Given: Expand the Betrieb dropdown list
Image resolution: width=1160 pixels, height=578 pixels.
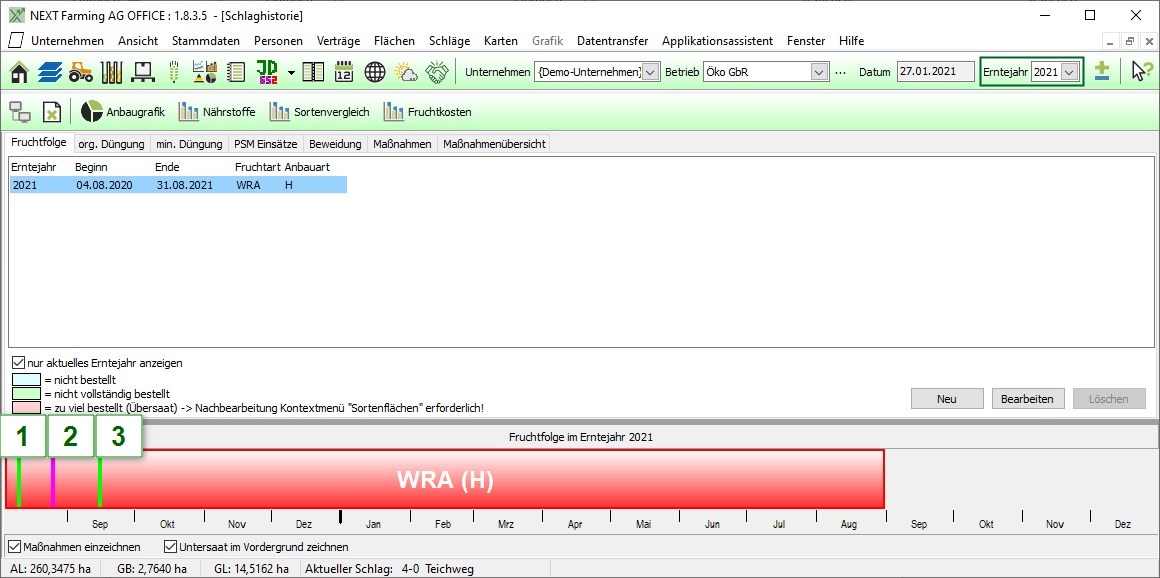Looking at the screenshot, I should pos(819,72).
